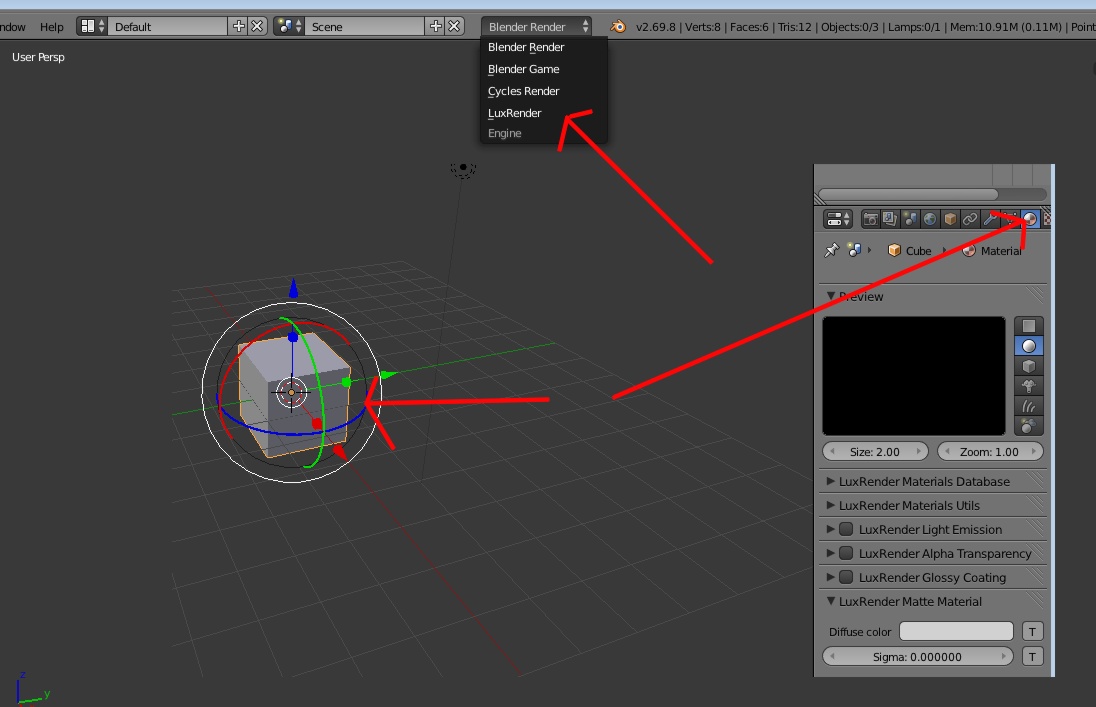
Task: Enable LuxRender Alpha Transparency checkbox
Action: point(846,553)
